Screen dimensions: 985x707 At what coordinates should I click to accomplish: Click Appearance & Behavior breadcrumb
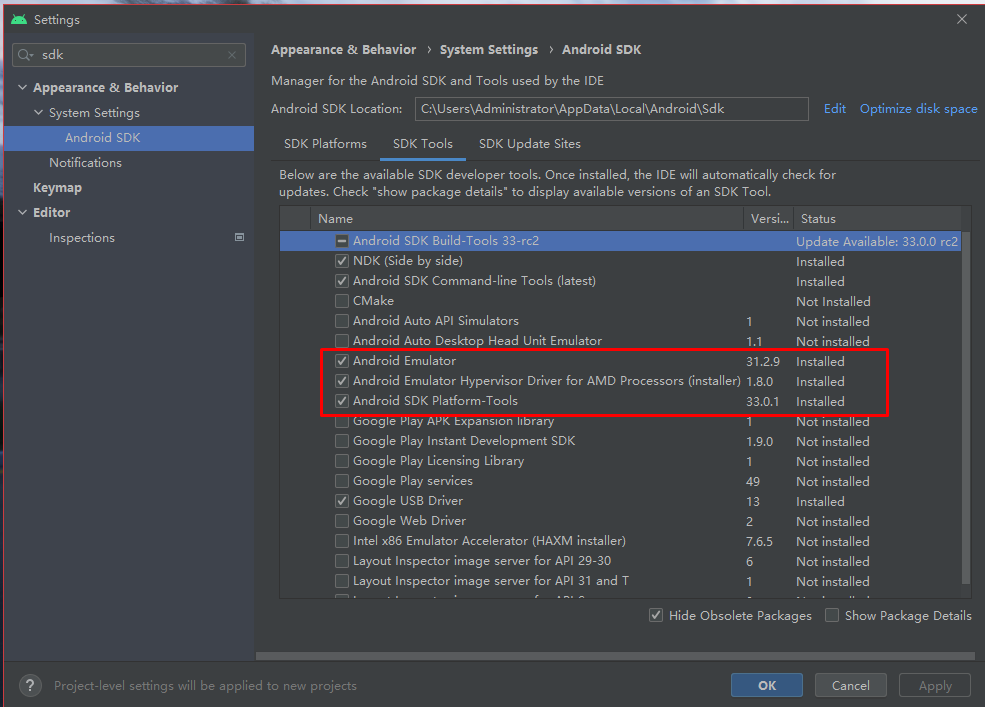[344, 50]
